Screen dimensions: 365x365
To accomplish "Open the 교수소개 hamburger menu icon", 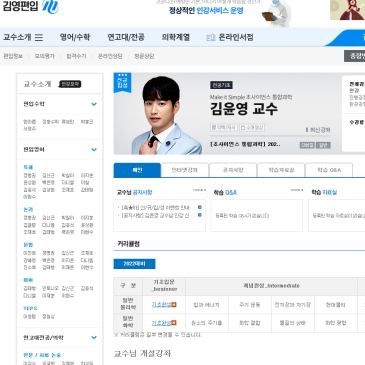I will click(39, 37).
